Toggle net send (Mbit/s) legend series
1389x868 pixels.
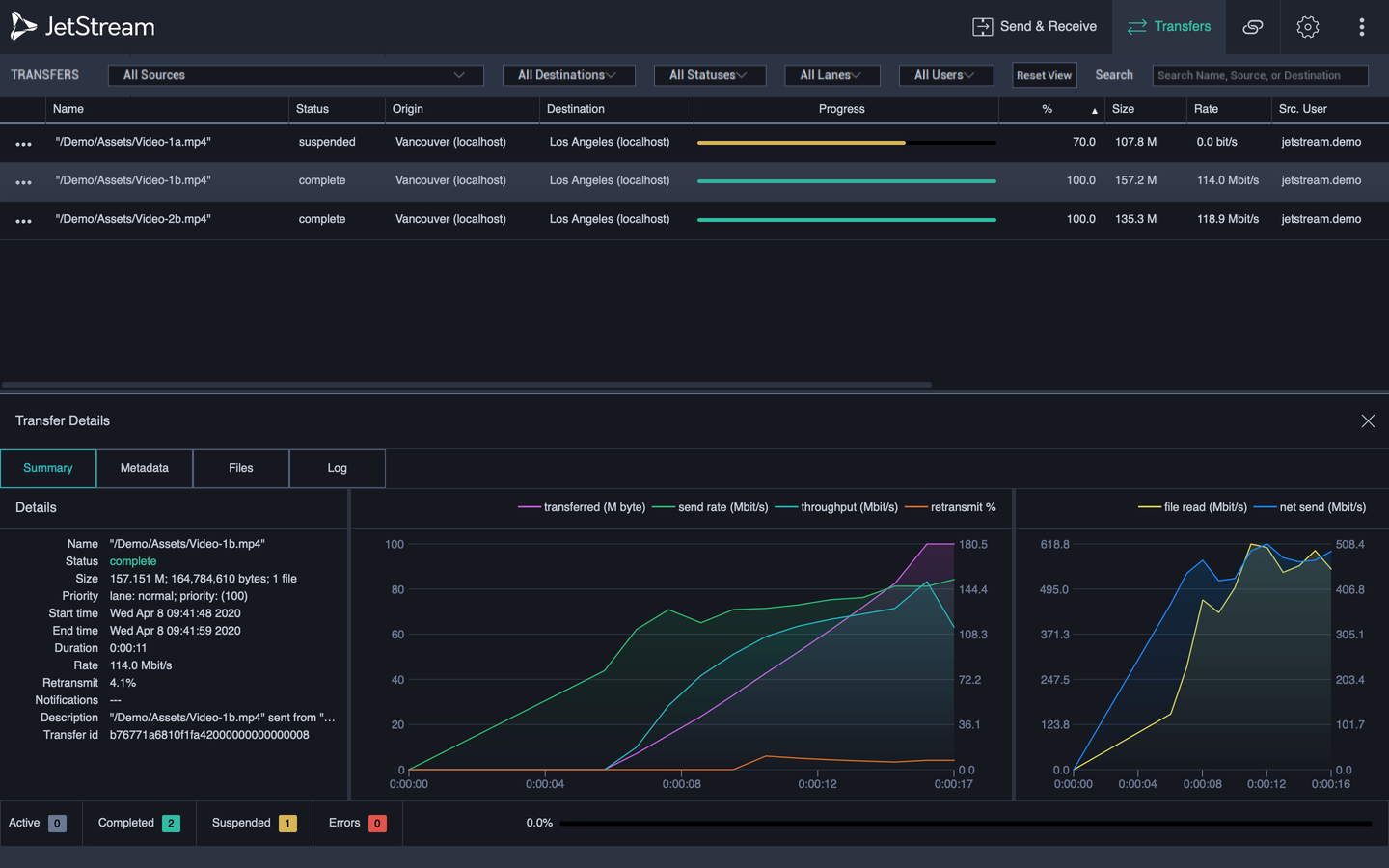point(1310,507)
